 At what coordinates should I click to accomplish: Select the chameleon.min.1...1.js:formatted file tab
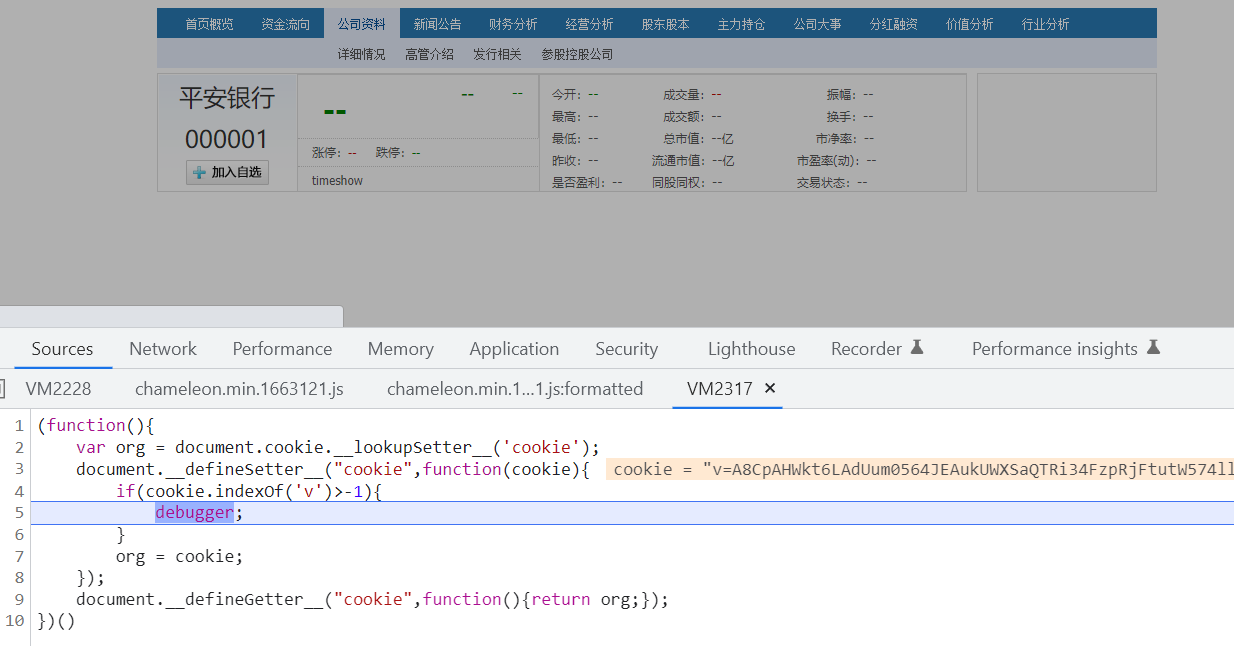[515, 389]
